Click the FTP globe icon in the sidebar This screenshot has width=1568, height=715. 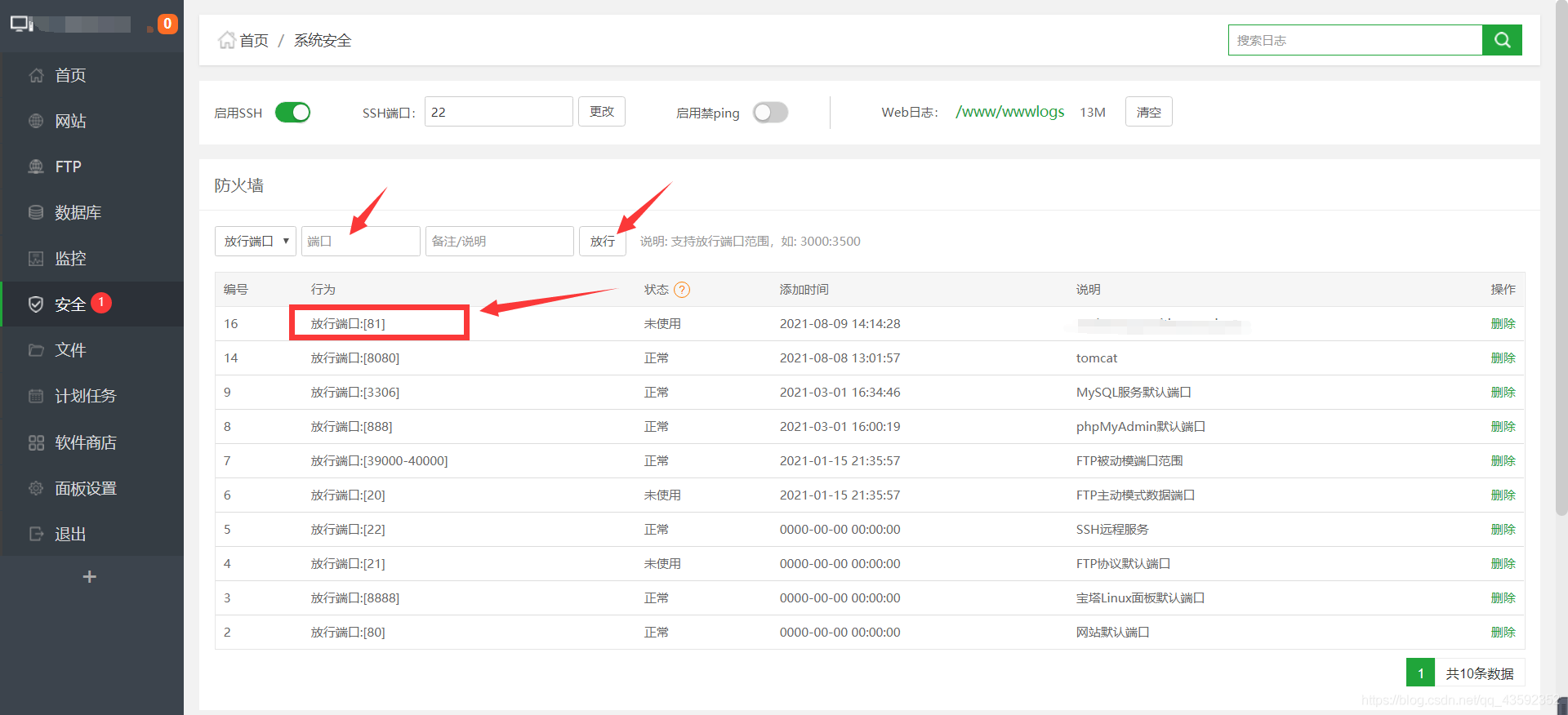(36, 167)
